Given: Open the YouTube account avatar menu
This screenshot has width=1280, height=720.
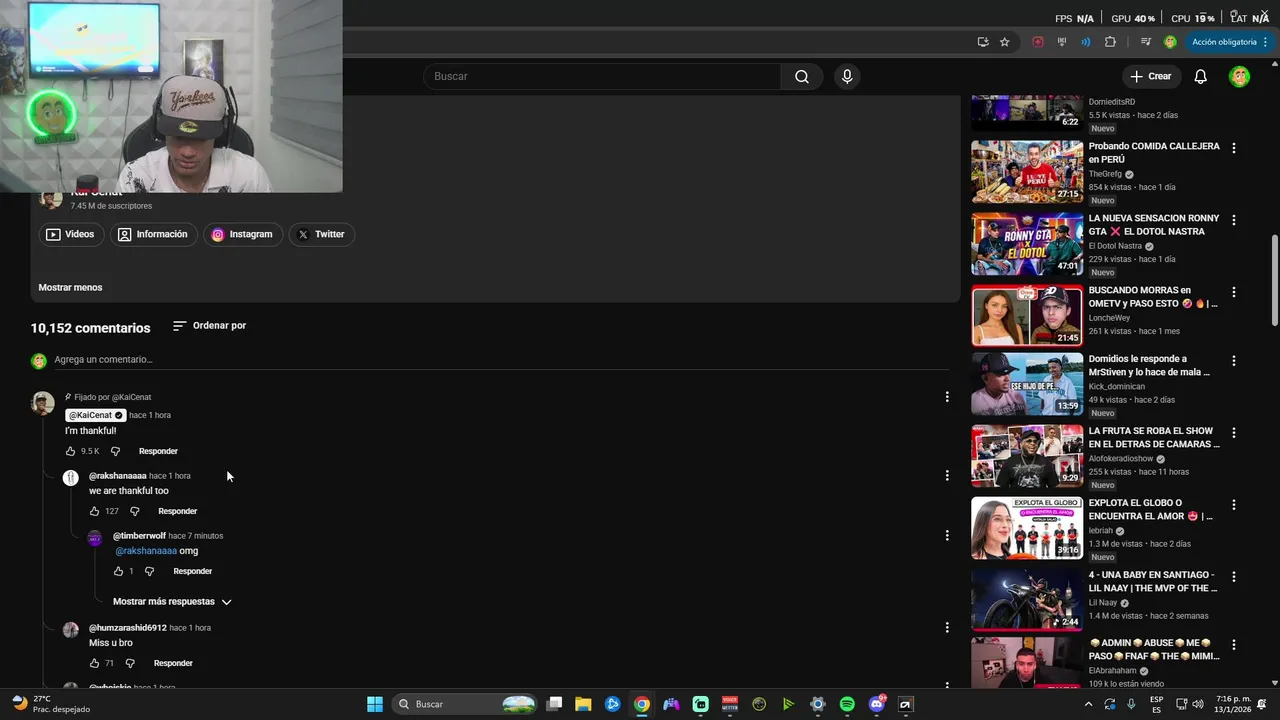Looking at the screenshot, I should coord(1239,76).
